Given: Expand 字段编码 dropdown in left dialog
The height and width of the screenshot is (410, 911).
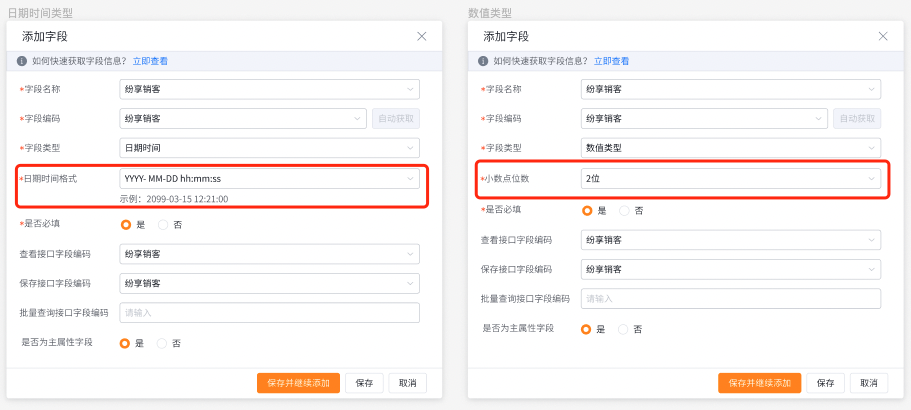Looking at the screenshot, I should (243, 118).
